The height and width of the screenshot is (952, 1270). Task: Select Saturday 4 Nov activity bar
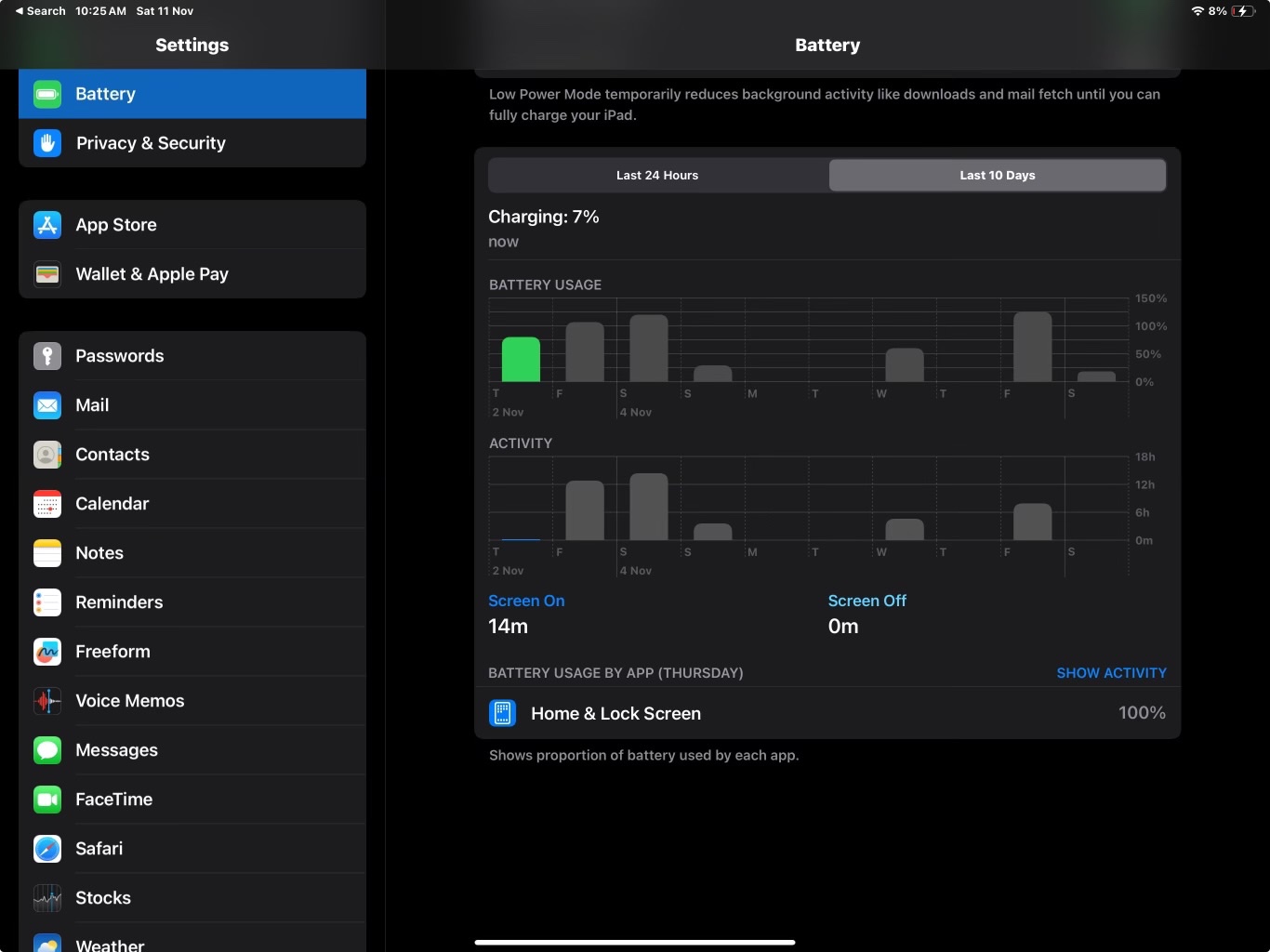(649, 507)
